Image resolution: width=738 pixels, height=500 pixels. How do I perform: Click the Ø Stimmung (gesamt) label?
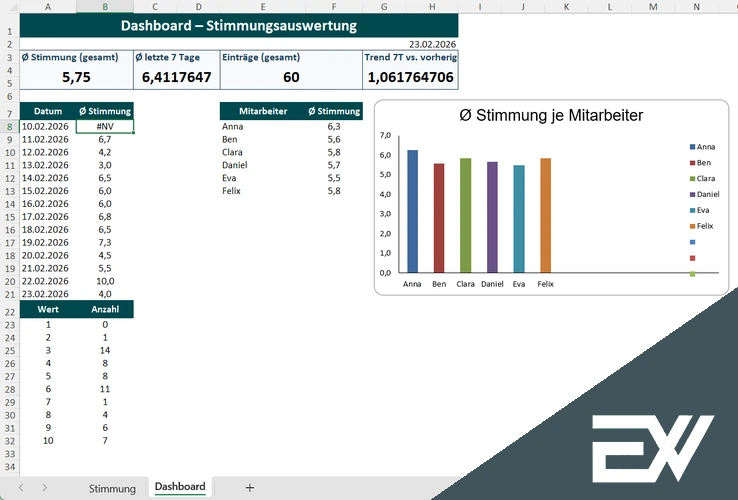pos(70,57)
